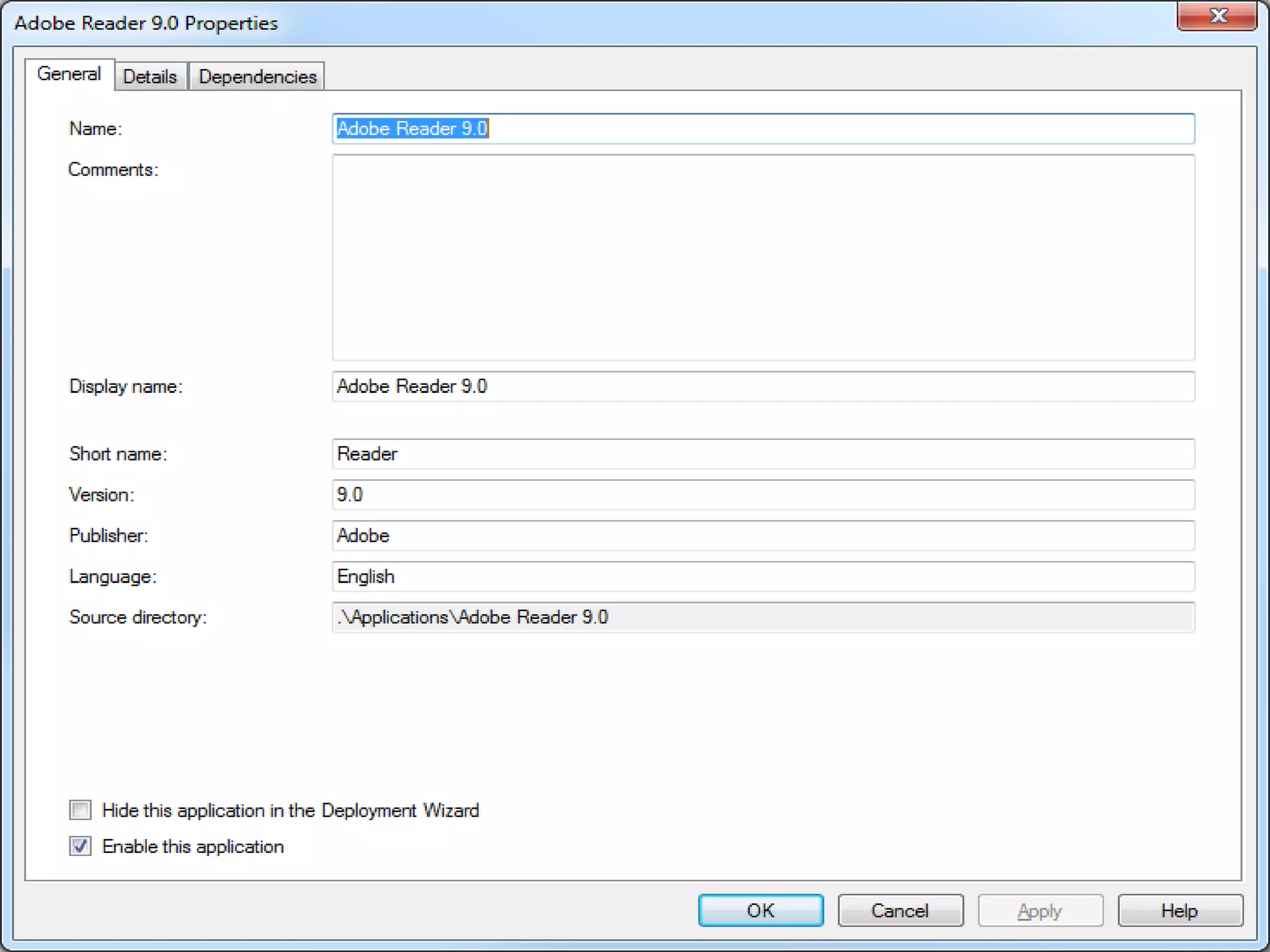Confirm the dialog with OK
The height and width of the screenshot is (952, 1270).
761,910
